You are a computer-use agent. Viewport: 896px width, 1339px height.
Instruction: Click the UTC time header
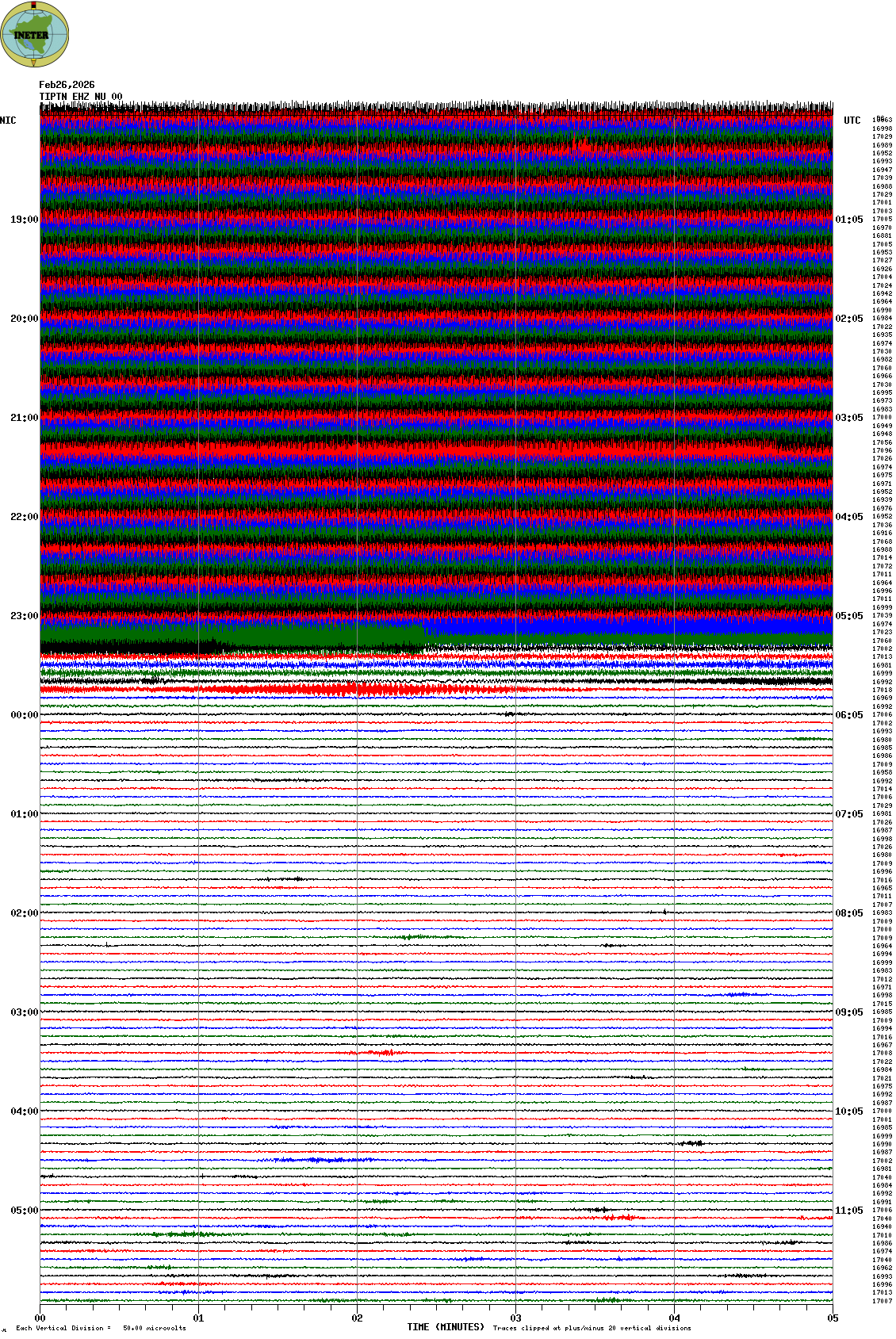(852, 121)
